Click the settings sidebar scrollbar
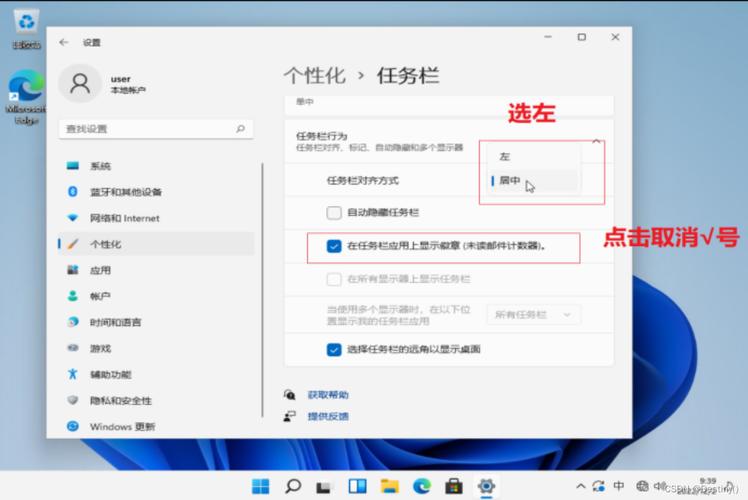 262,290
